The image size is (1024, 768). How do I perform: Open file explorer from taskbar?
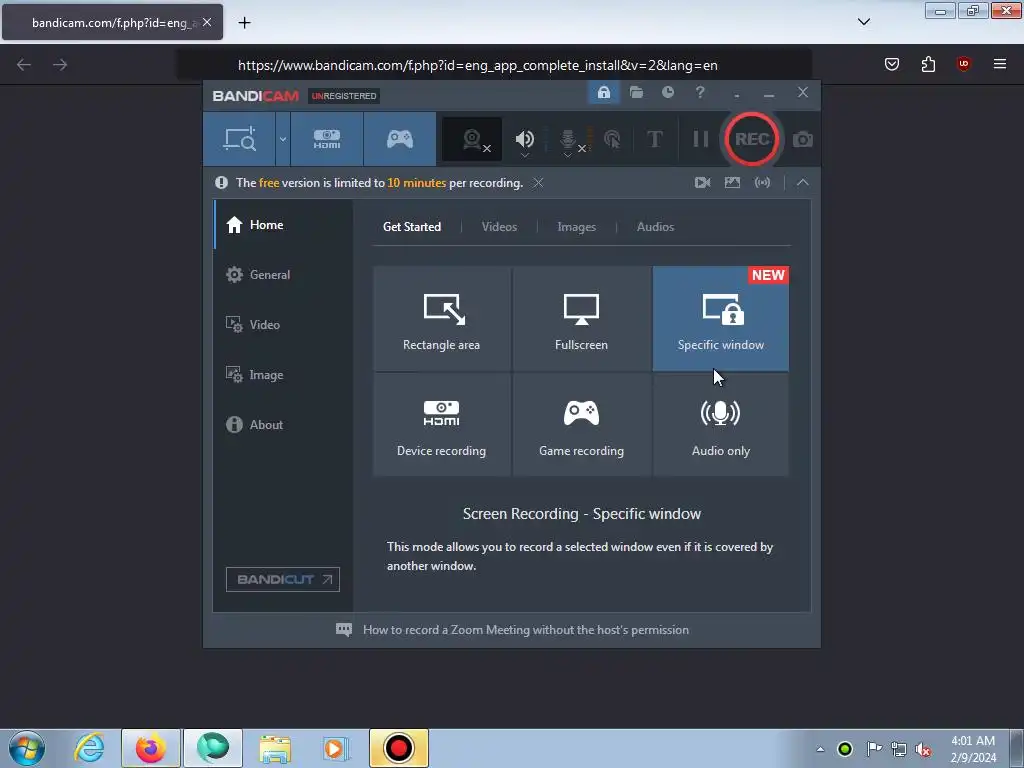(275, 748)
